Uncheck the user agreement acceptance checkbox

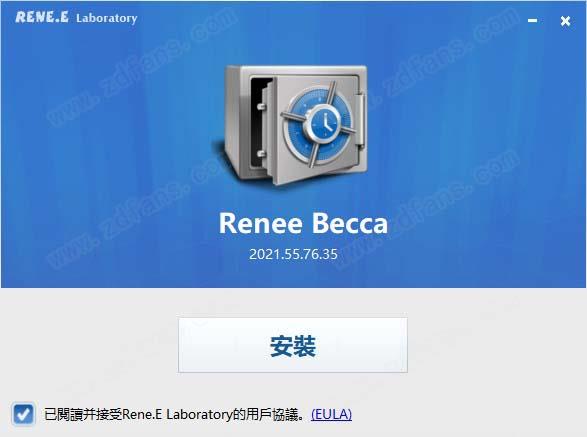pos(23,414)
